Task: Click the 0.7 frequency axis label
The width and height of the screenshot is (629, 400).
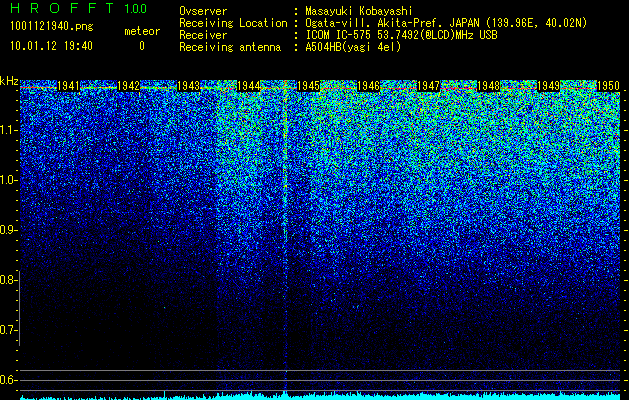Action: pos(9,330)
